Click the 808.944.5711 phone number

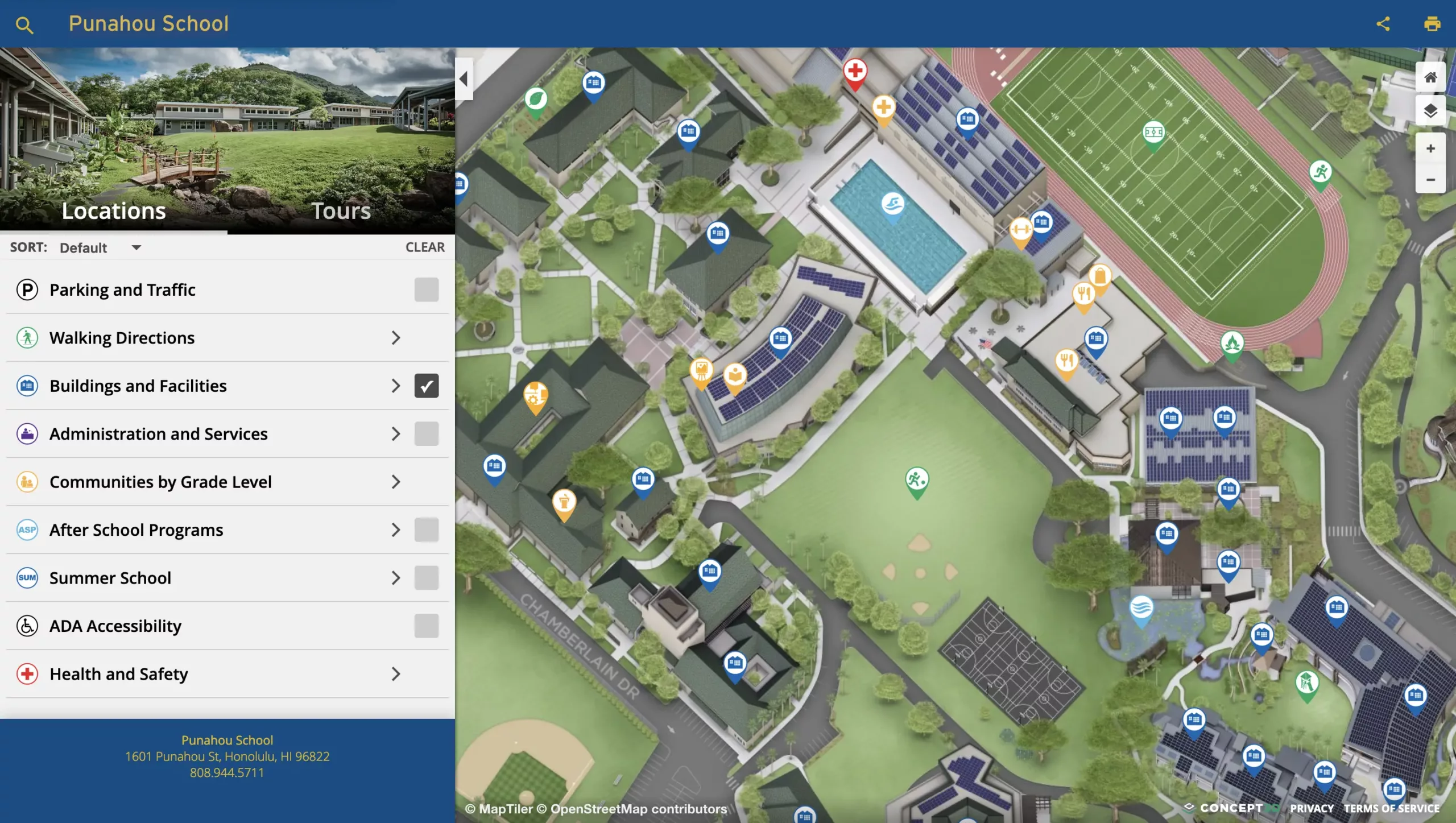[227, 772]
